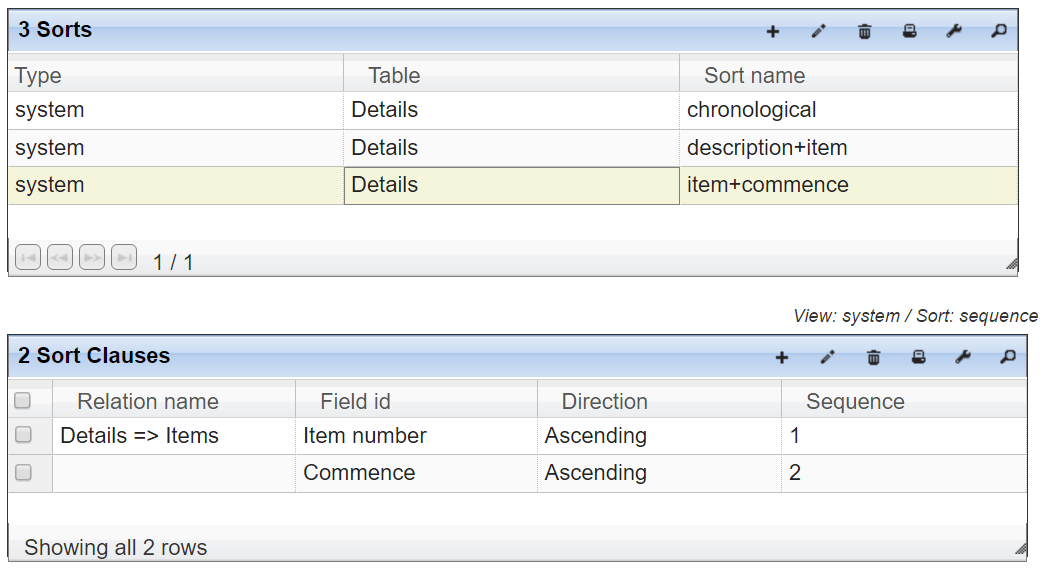The image size is (1047, 570).
Task: Select Details => Items relation cell
Action: click(x=174, y=436)
